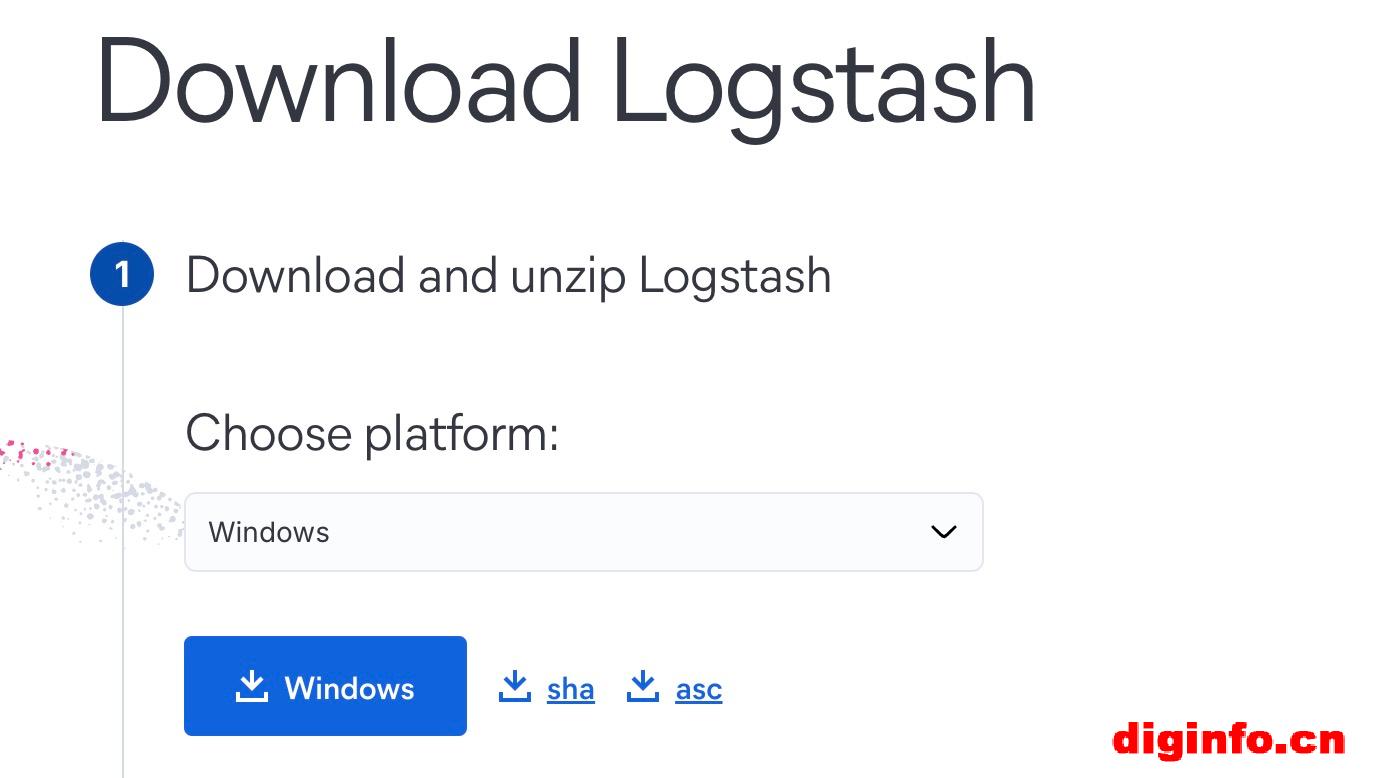The image size is (1392, 778).
Task: Click the download icon beside asc
Action: [643, 687]
